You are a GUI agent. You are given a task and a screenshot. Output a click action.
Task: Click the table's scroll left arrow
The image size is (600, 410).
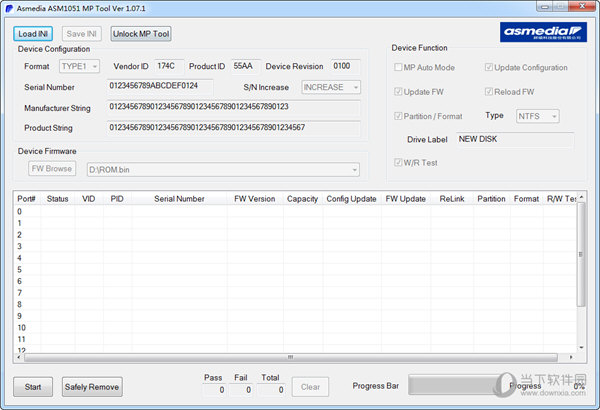(x=19, y=357)
